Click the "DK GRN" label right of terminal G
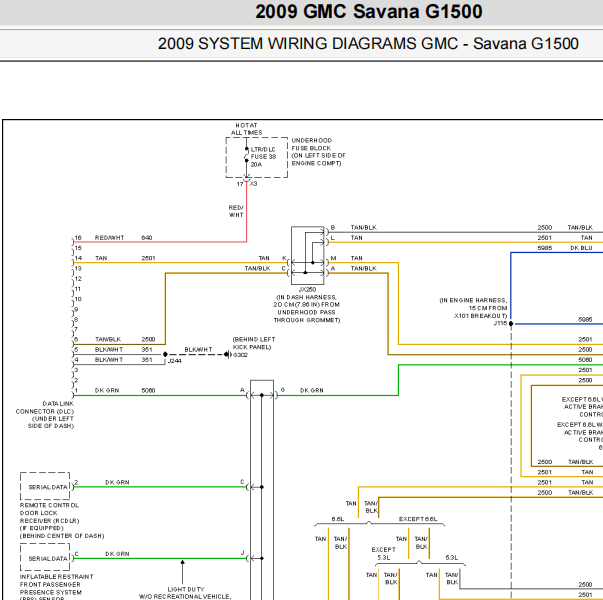Image resolution: width=603 pixels, height=600 pixels. point(312,390)
